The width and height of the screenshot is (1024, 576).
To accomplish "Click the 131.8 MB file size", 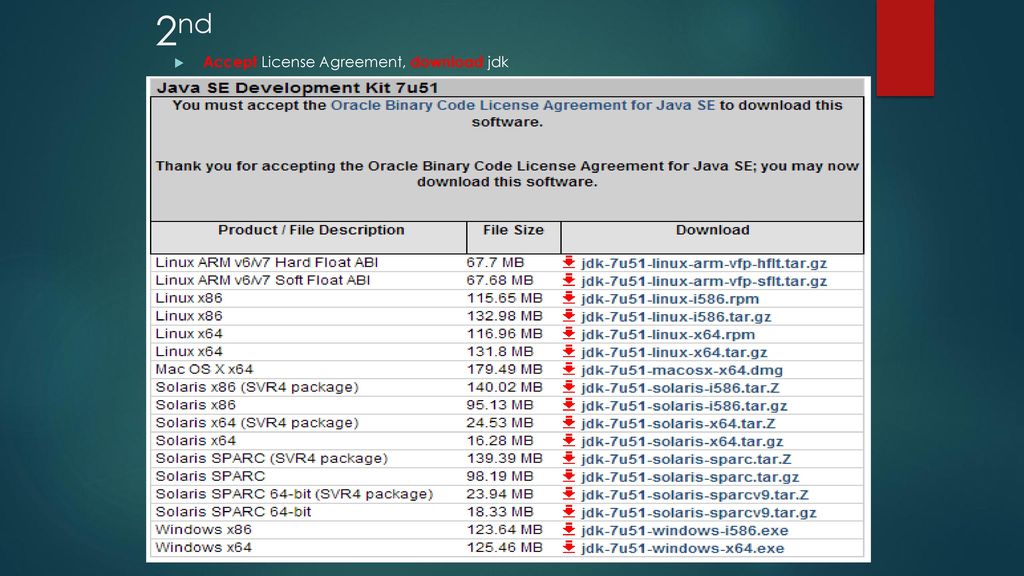I will pos(500,351).
